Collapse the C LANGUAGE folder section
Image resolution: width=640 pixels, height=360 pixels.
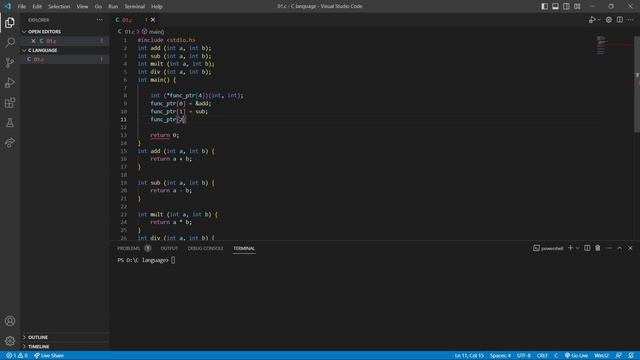coord(40,50)
